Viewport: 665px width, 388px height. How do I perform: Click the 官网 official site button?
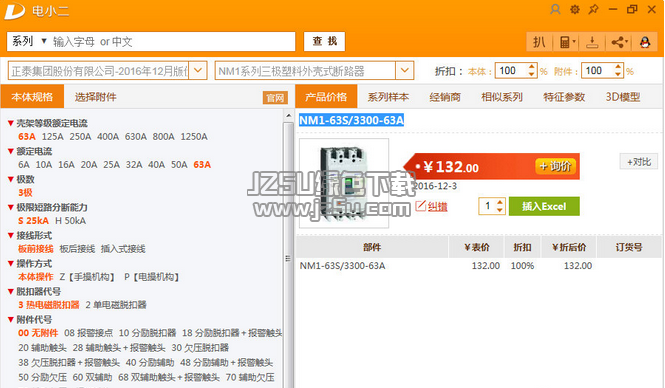tap(275, 98)
